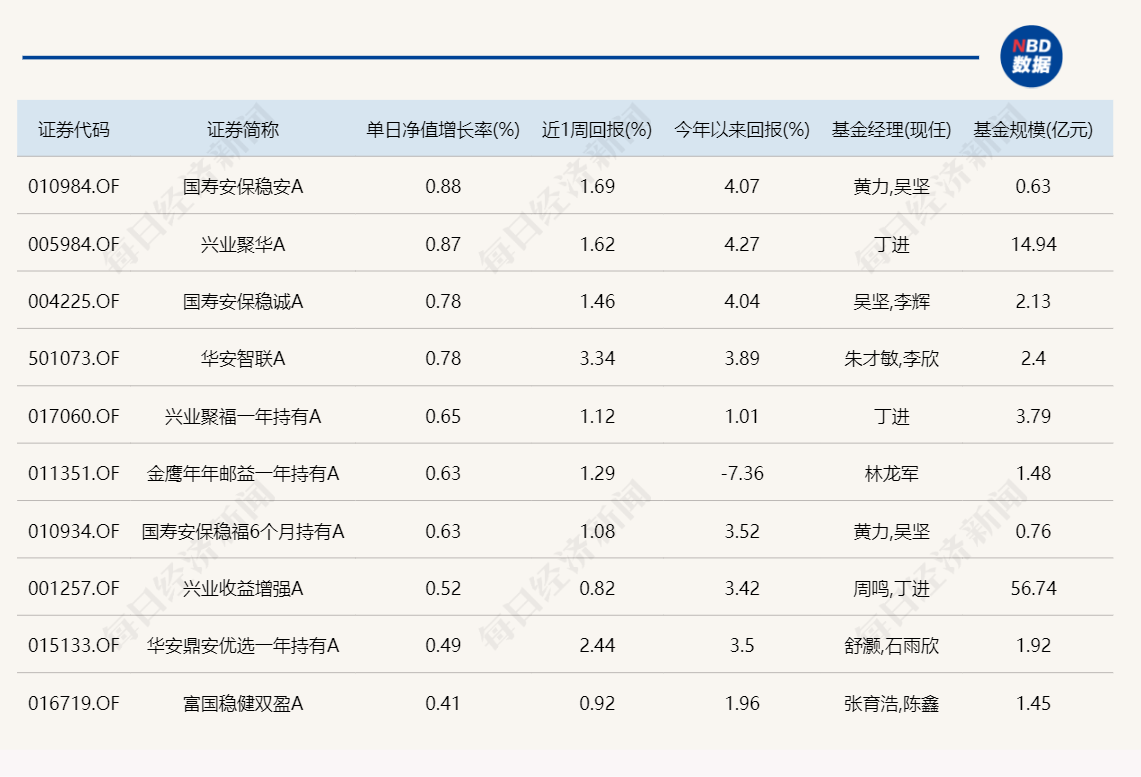Click manager name 林龙军
Viewport: 1141px width, 777px height.
coord(891,473)
